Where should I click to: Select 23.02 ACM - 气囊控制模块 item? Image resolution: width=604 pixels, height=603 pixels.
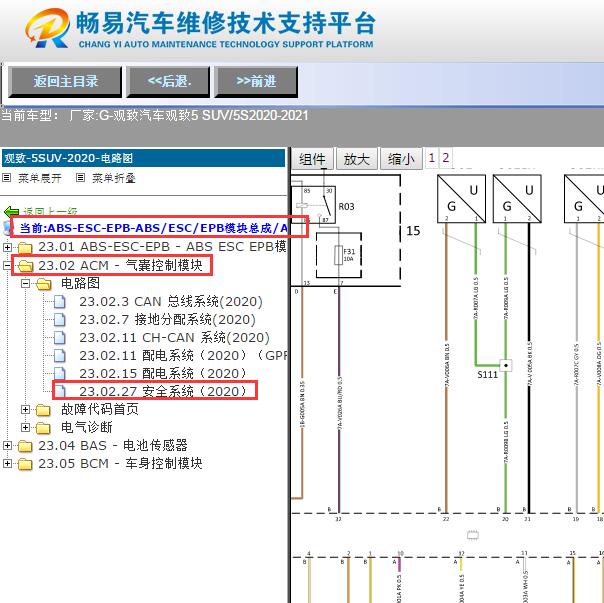click(x=120, y=265)
